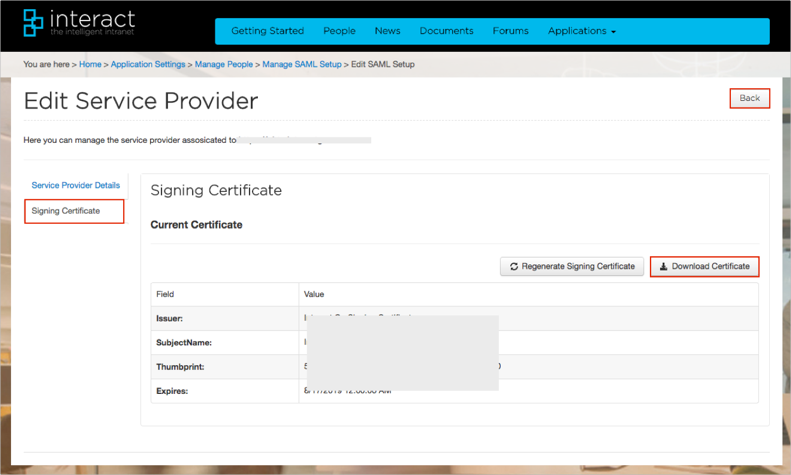Select the Thumbprint field row
791x475 pixels.
click(x=177, y=366)
